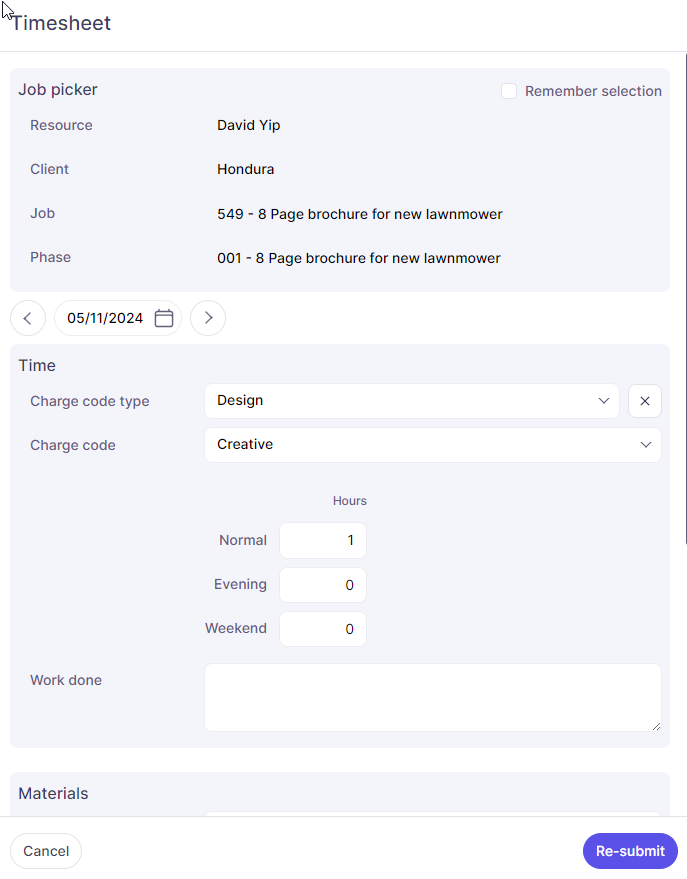Click inside the Work done text area

pos(432,697)
